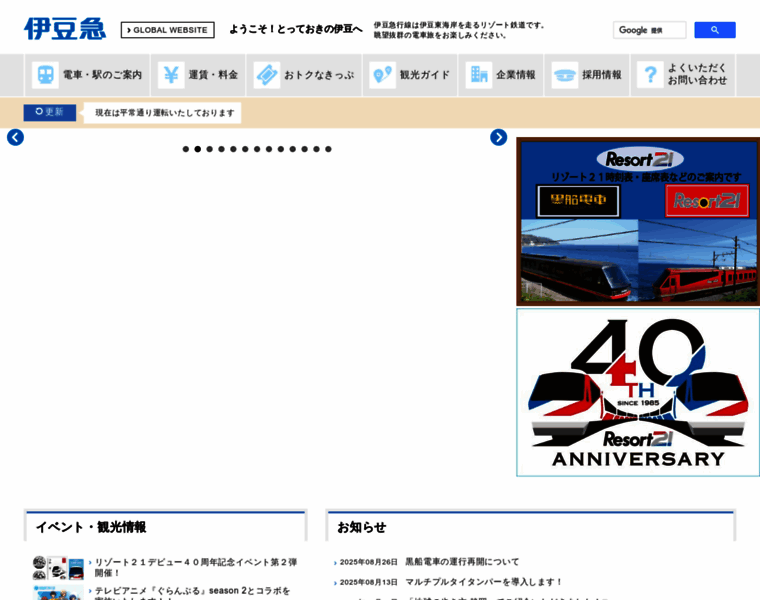Click the map pin icon for 観光ガイド
Viewport: 760px width, 600px height.
click(x=382, y=75)
